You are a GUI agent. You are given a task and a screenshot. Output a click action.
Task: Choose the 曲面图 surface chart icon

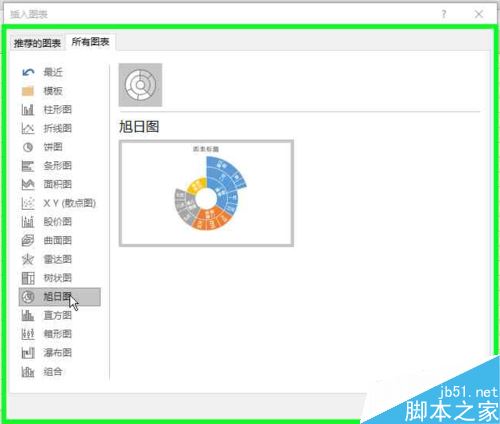point(28,240)
